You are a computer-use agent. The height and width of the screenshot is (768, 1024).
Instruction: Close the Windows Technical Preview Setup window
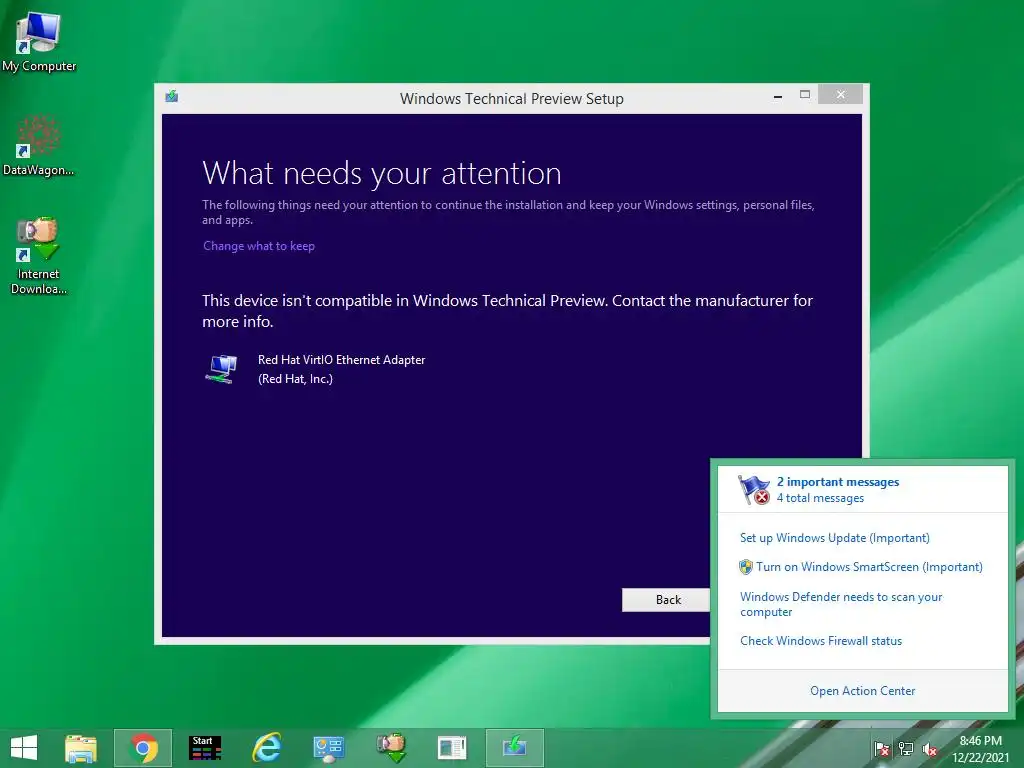coord(840,95)
